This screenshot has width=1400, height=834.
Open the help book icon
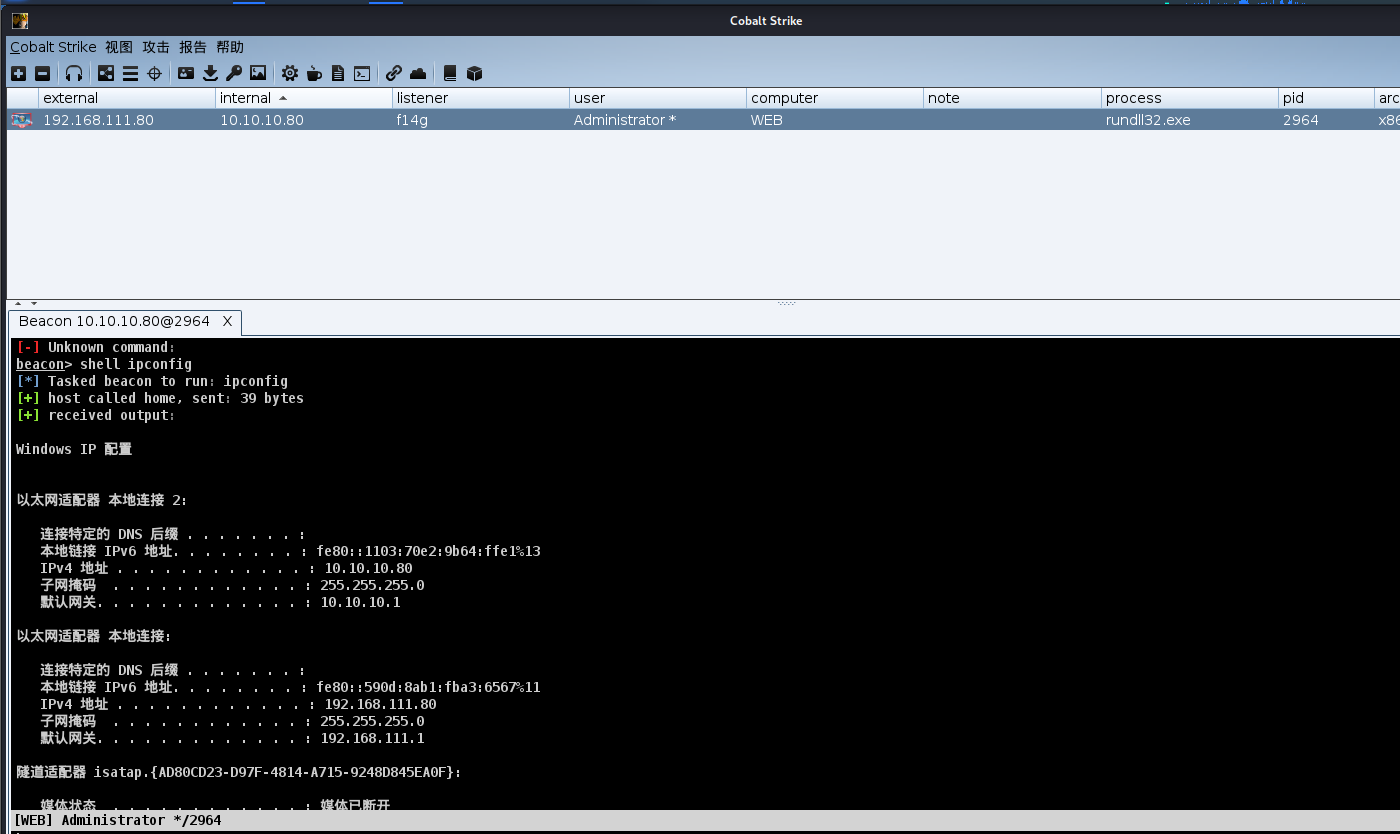click(x=450, y=73)
